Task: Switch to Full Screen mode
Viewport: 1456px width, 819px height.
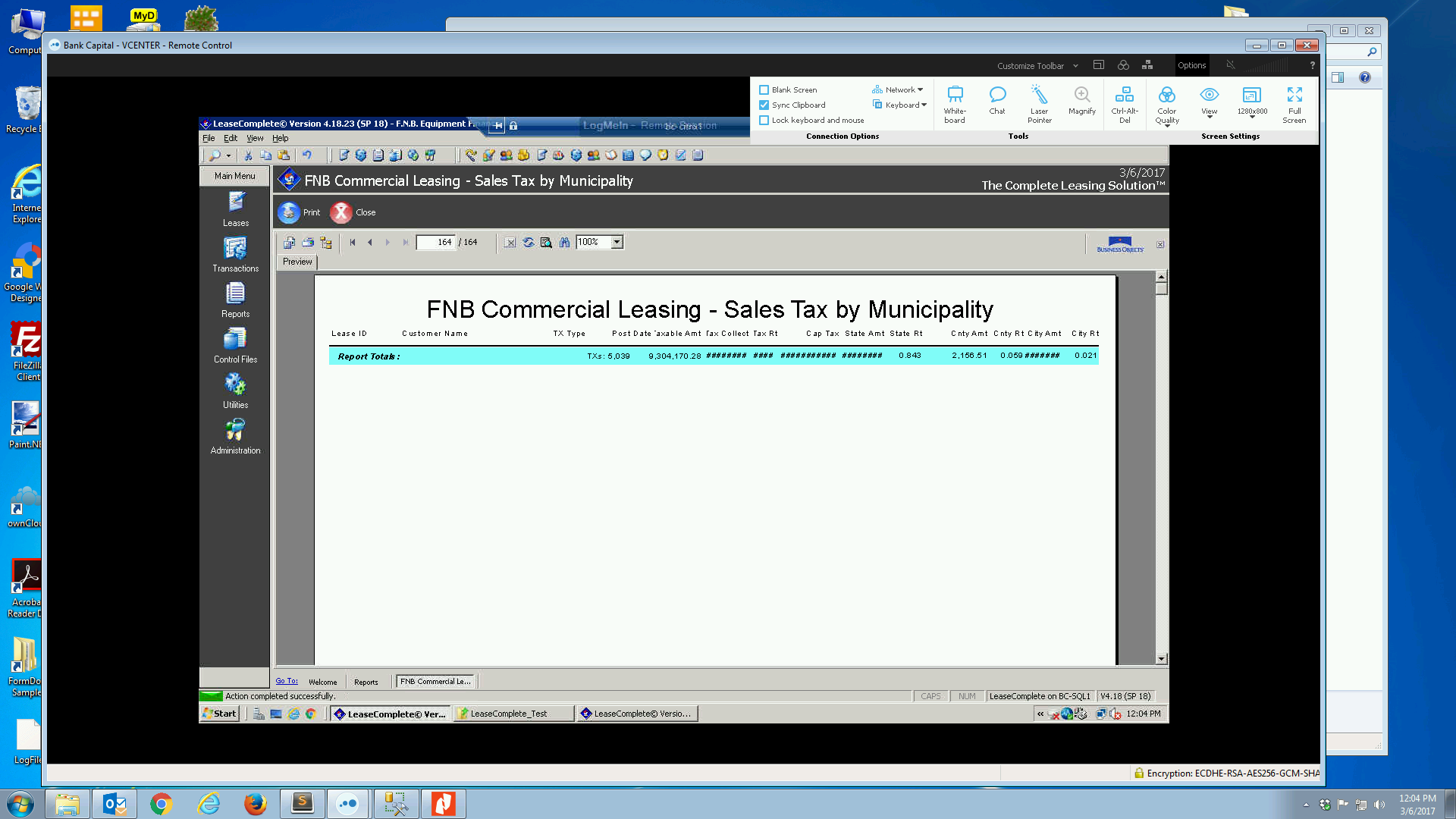Action: coord(1294,103)
